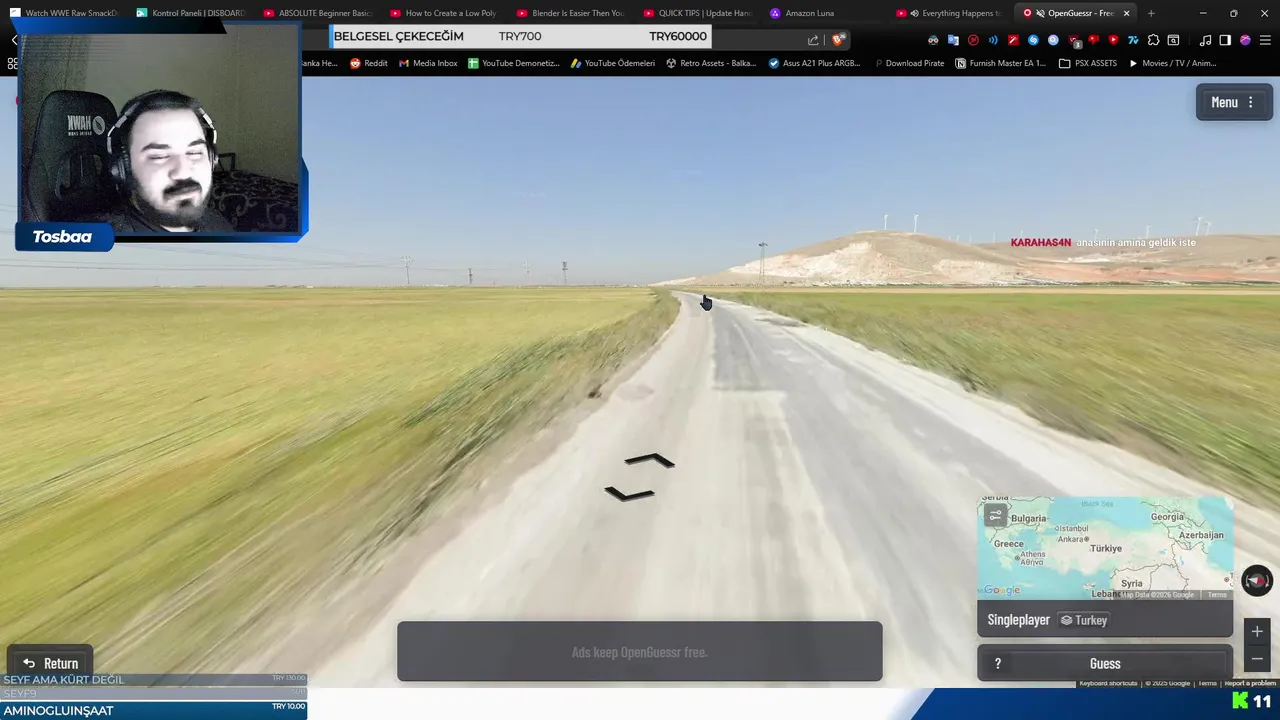Zoom in with the plus button
This screenshot has width=1280, height=720.
(1257, 631)
